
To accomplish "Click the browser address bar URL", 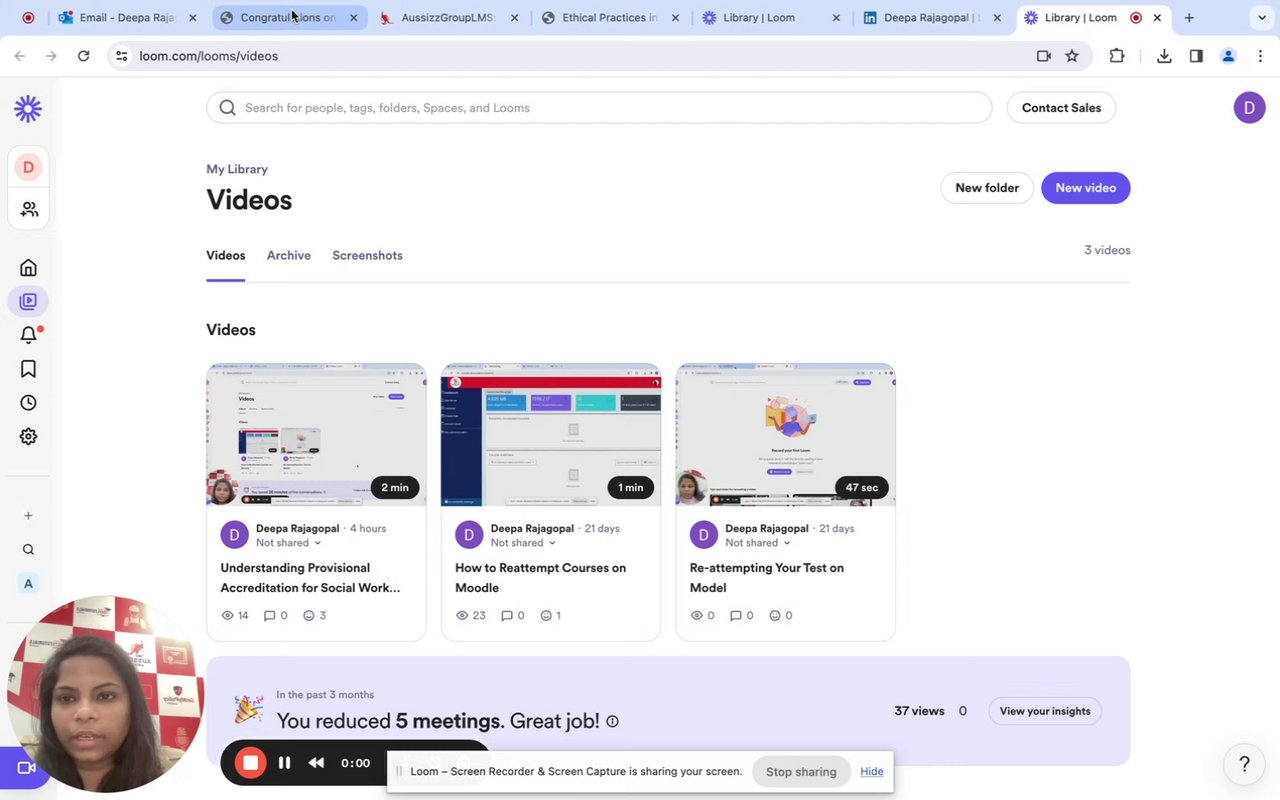I will click(x=209, y=56).
